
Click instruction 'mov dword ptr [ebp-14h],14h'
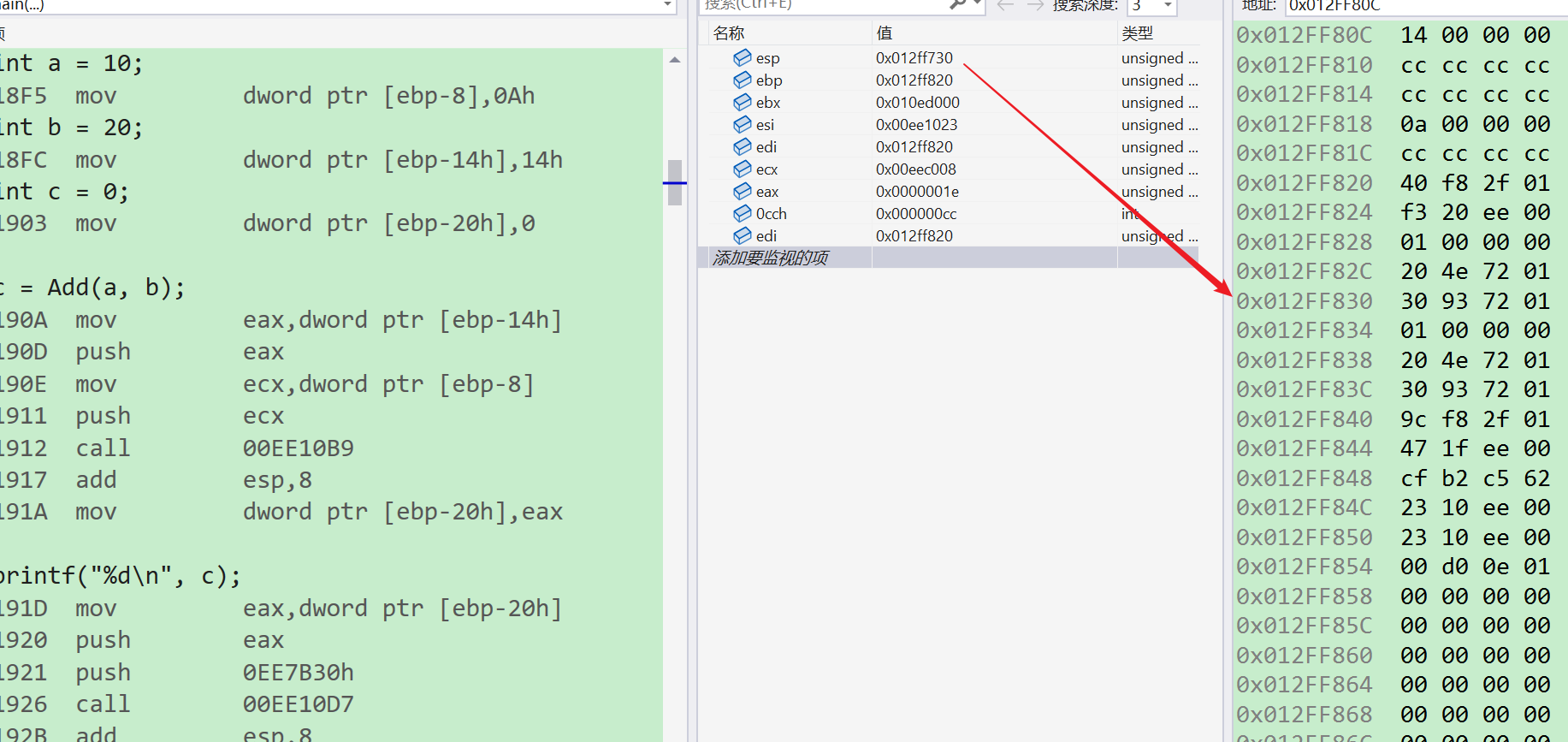tap(319, 160)
